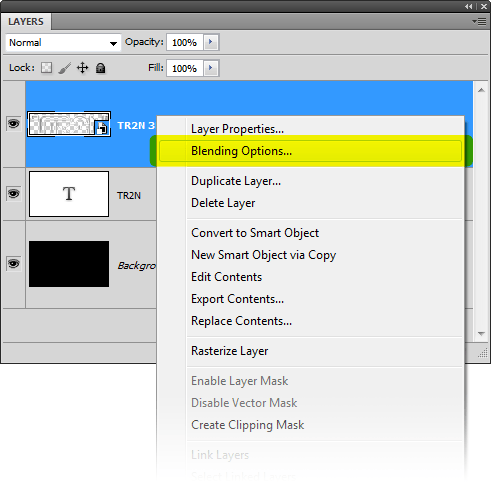Choose Convert to Smart Object
Screen dimensions: 491x497
(255, 233)
